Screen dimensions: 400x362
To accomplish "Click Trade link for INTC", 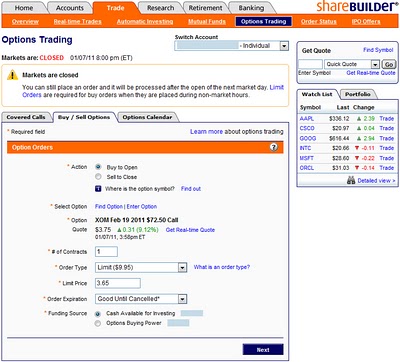I will pyautogui.click(x=387, y=148).
